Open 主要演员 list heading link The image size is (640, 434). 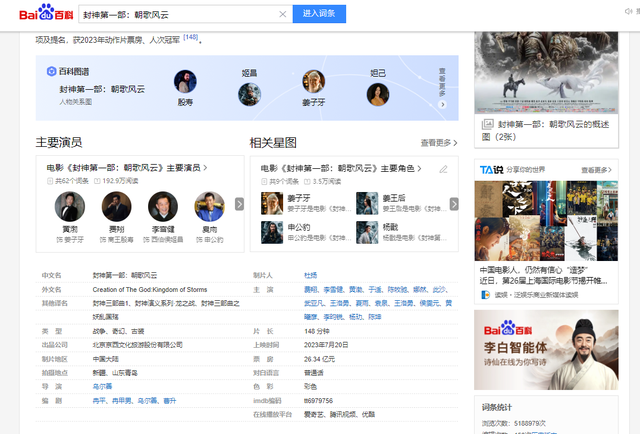coord(127,168)
